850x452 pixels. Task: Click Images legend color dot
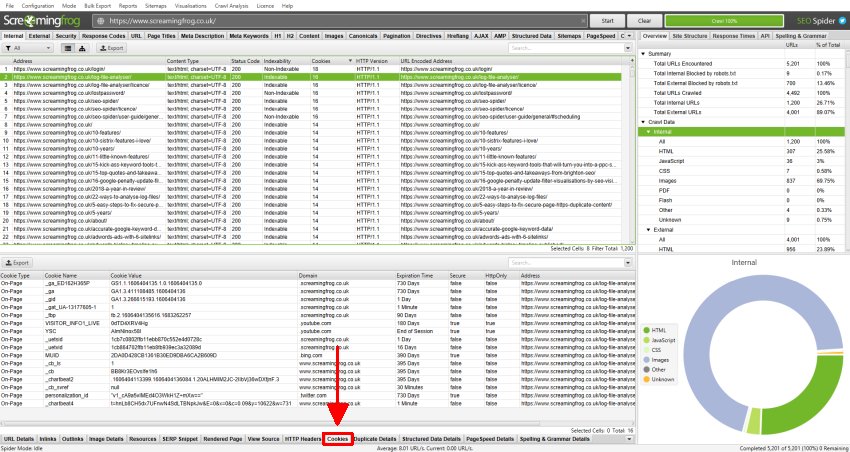pos(647,360)
